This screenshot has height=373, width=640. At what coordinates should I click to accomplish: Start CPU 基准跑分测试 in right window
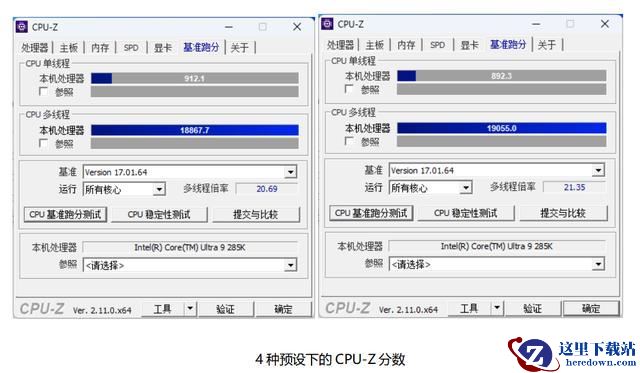click(371, 213)
